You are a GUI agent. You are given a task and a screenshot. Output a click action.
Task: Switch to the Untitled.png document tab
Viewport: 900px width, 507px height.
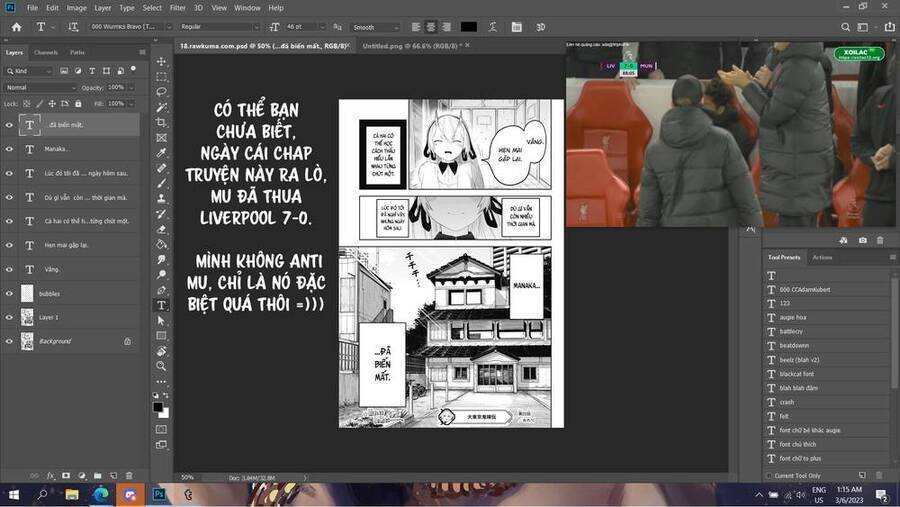[402, 45]
